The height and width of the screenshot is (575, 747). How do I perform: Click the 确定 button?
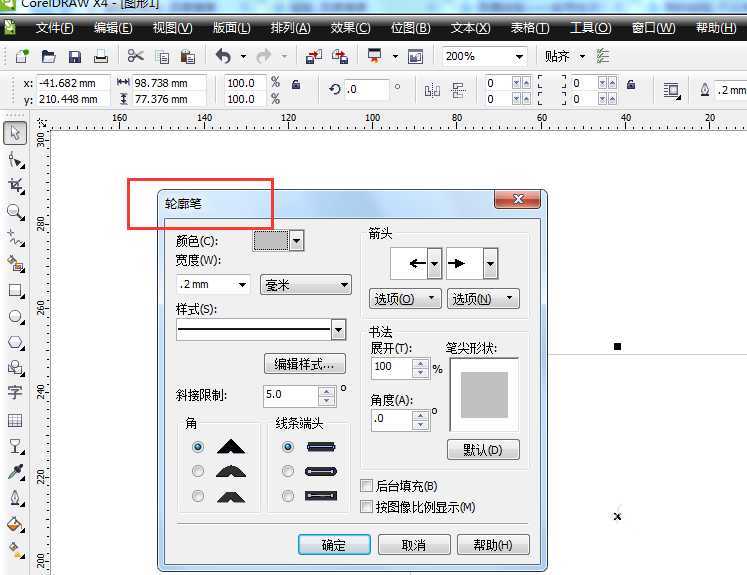point(334,545)
